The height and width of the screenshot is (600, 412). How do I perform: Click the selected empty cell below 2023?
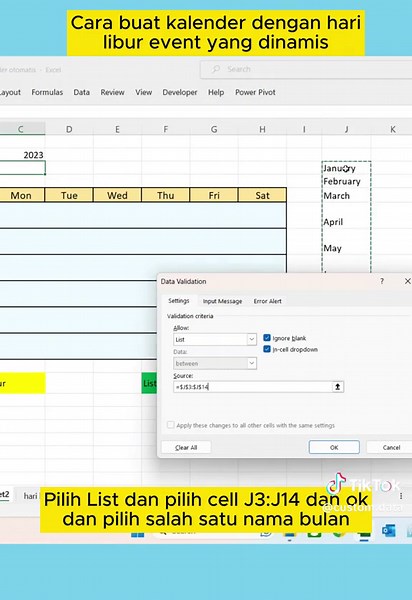(22, 168)
